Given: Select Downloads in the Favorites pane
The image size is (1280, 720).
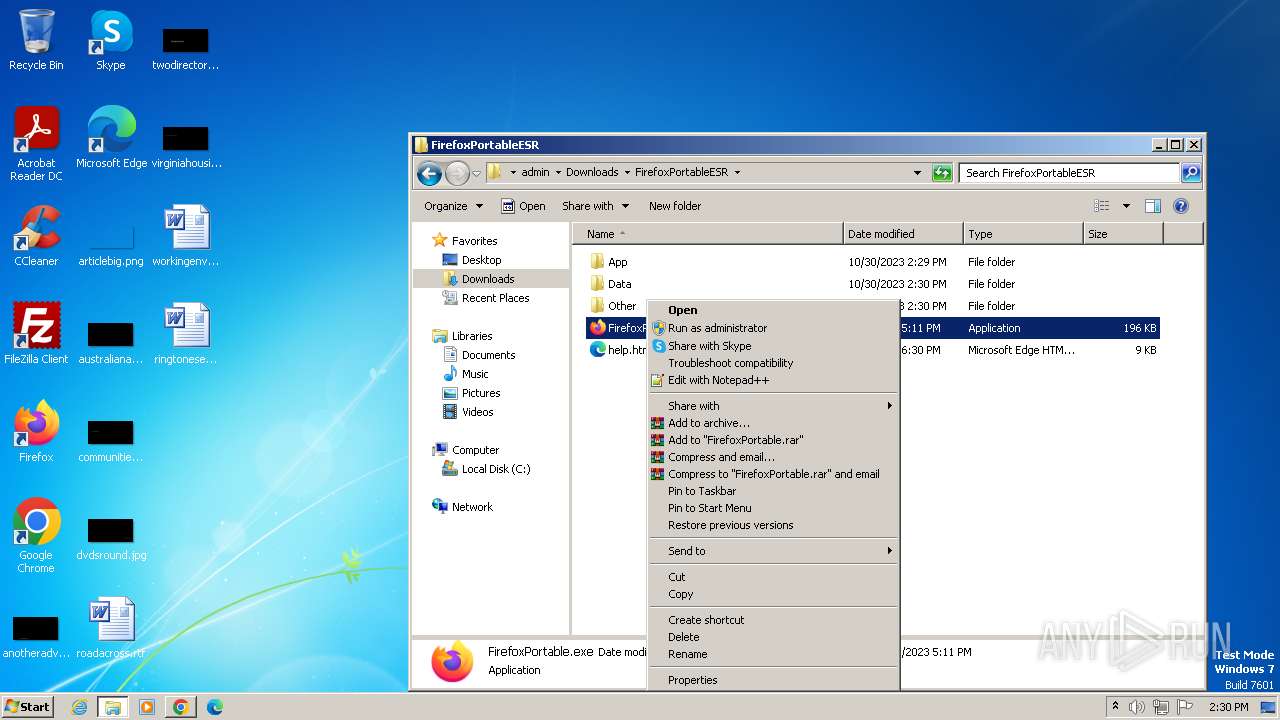Looking at the screenshot, I should [x=491, y=279].
